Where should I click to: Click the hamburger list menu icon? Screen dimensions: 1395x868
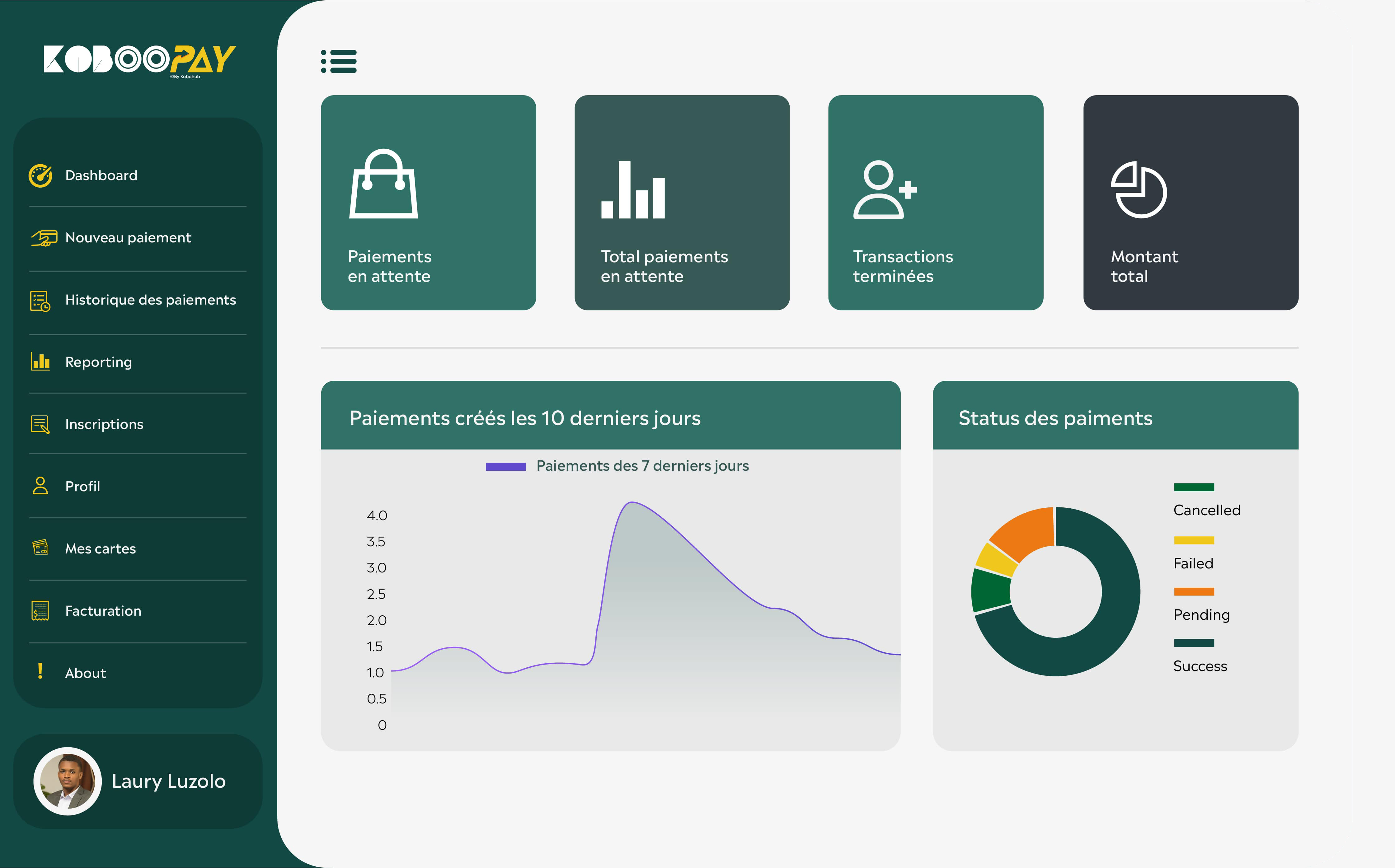tap(339, 61)
